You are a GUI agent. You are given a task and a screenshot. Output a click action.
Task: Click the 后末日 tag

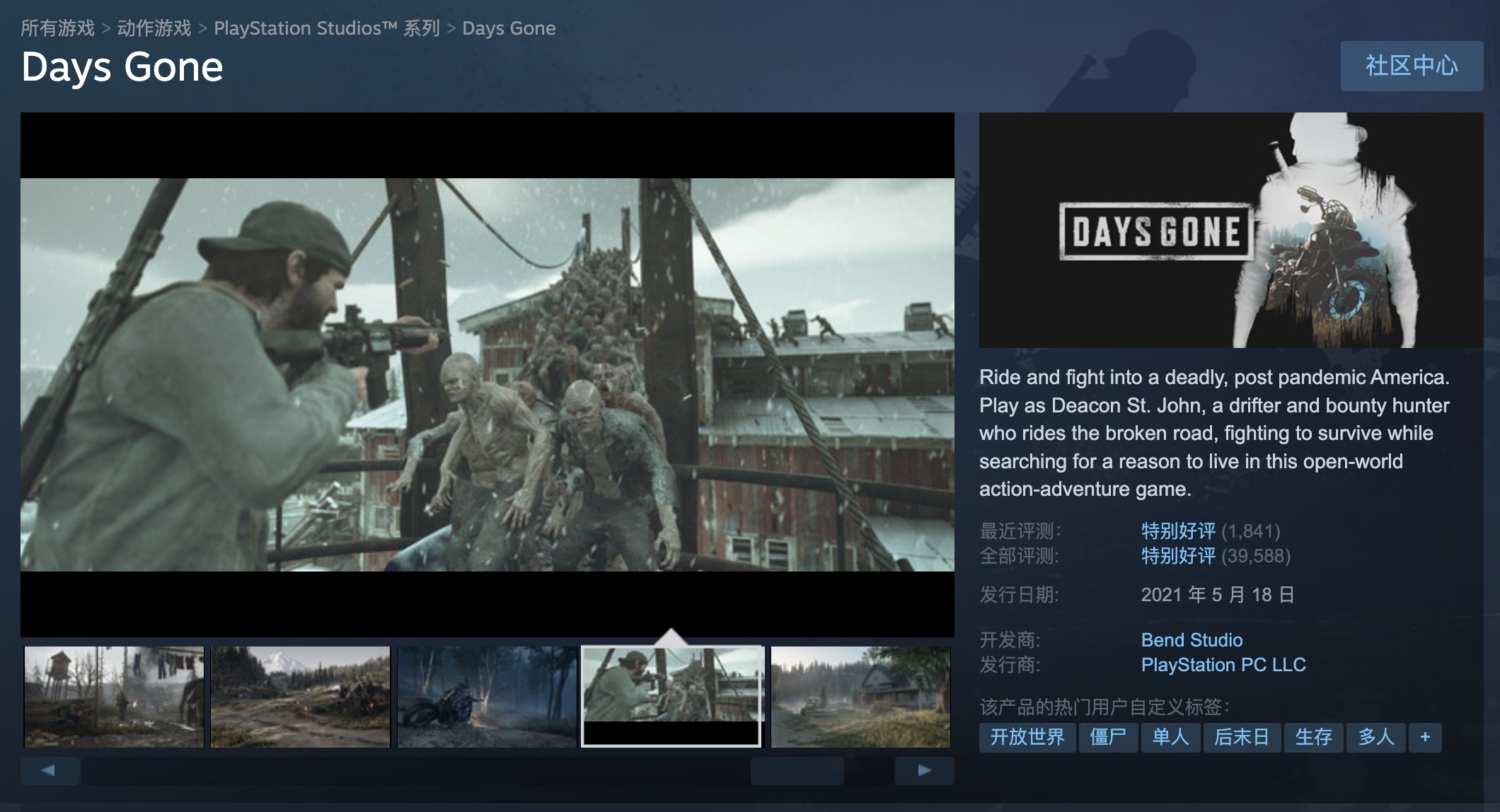tap(1241, 737)
